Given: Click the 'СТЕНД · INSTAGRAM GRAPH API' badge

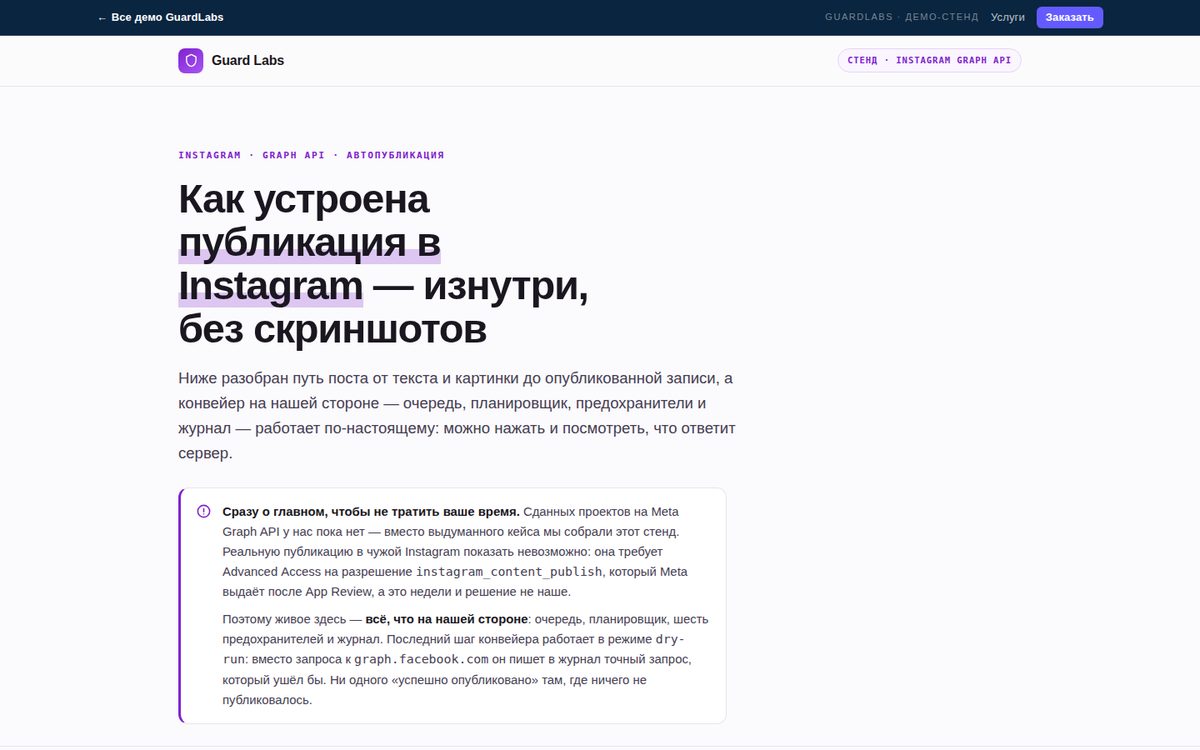Looking at the screenshot, I should pos(929,61).
